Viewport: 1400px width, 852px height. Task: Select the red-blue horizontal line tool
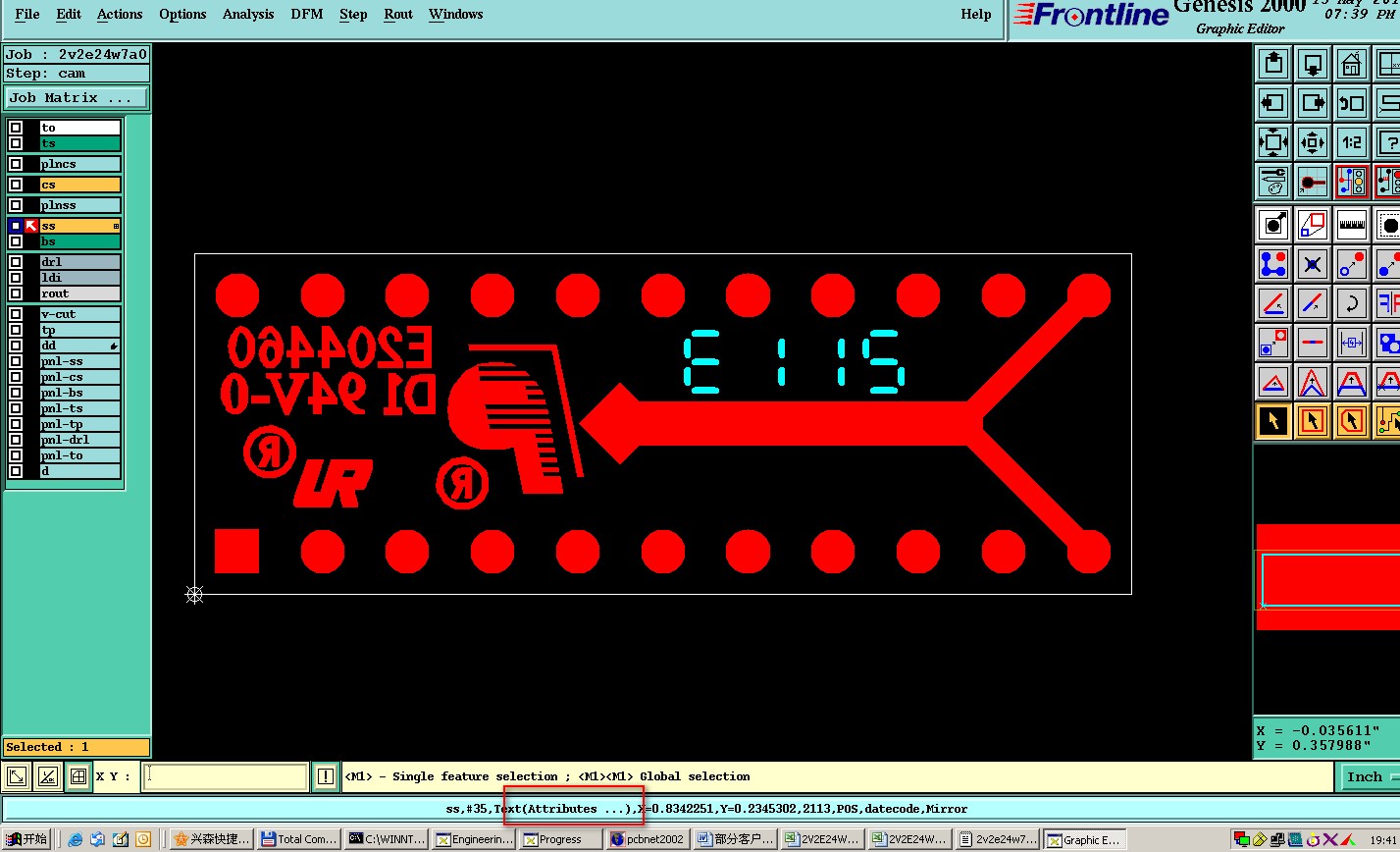pyautogui.click(x=1313, y=343)
